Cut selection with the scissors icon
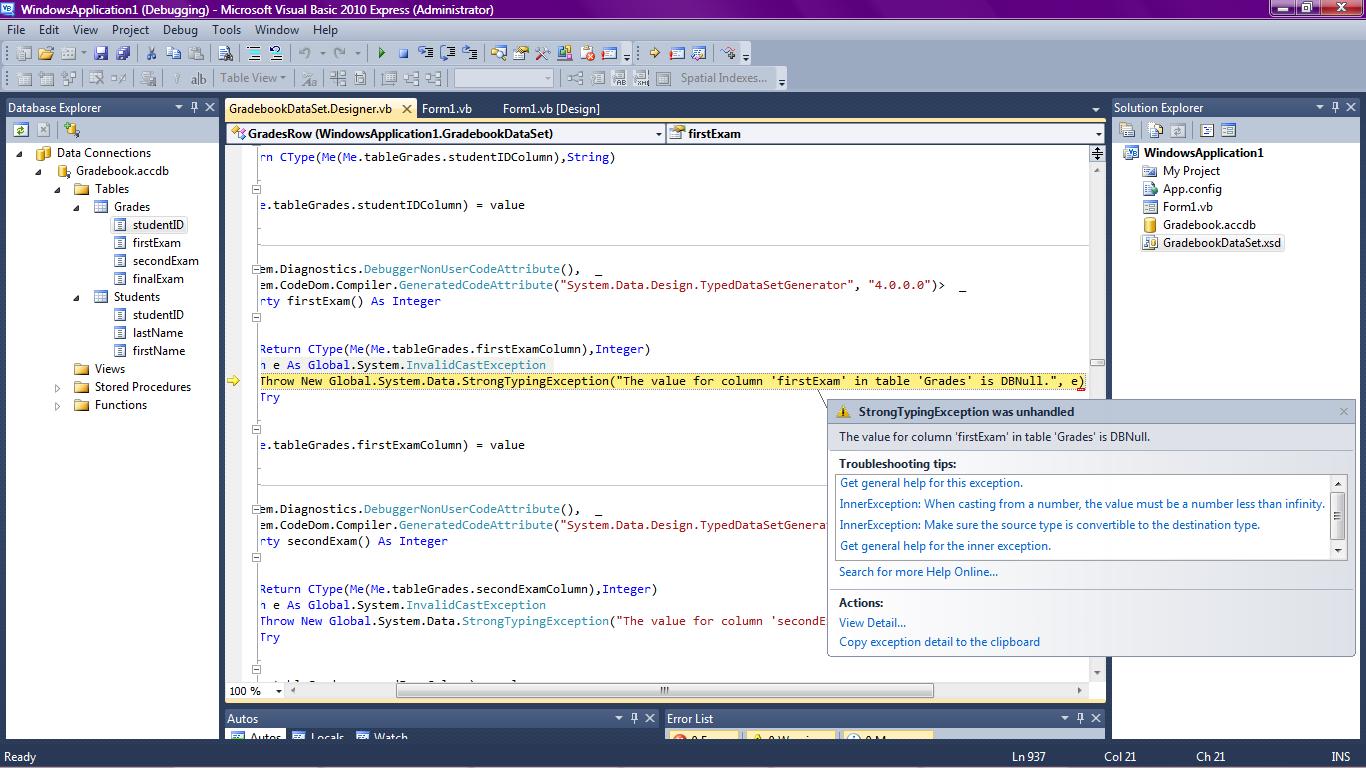 [151, 53]
